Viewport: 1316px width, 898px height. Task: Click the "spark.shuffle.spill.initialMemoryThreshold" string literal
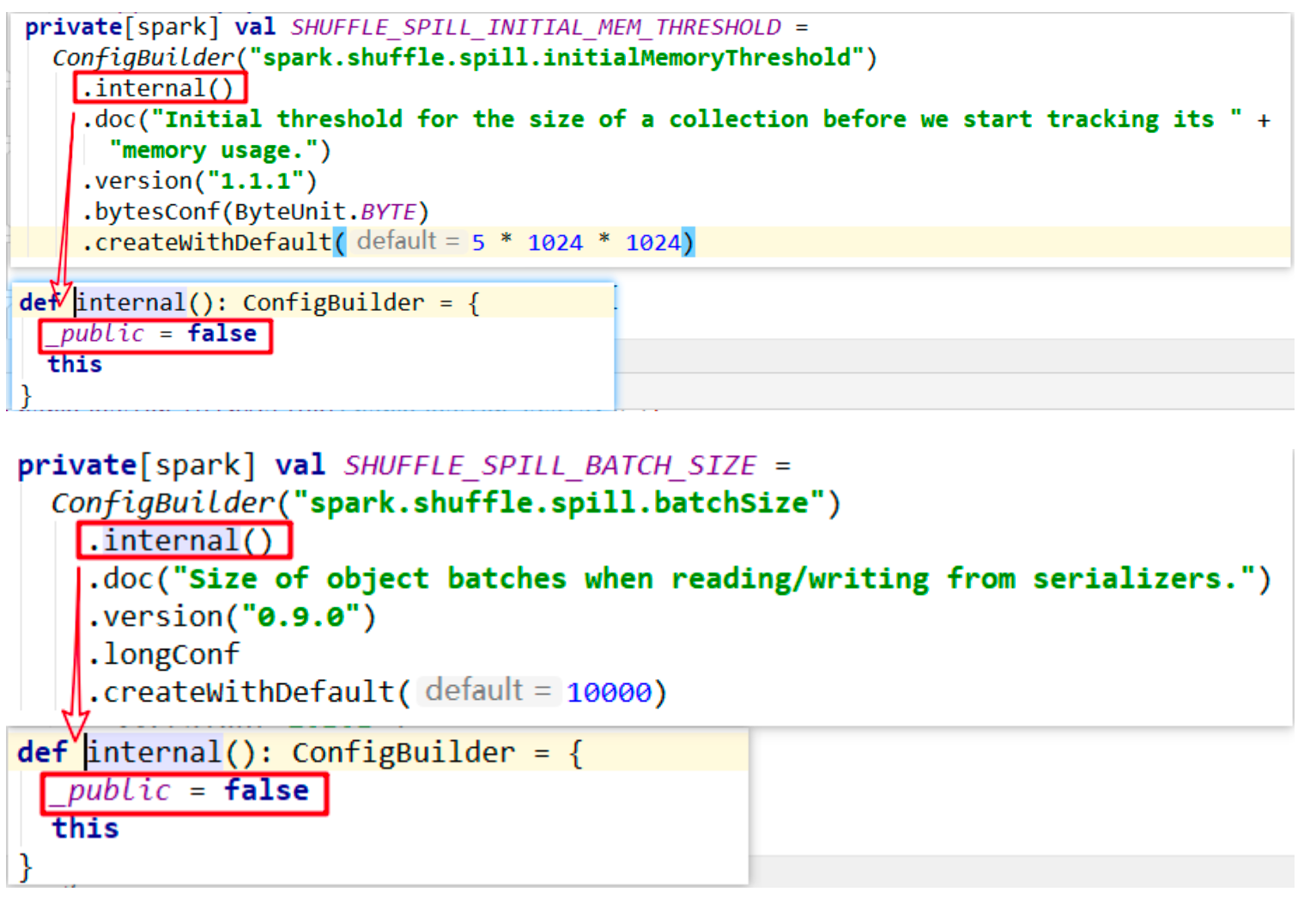click(x=556, y=58)
